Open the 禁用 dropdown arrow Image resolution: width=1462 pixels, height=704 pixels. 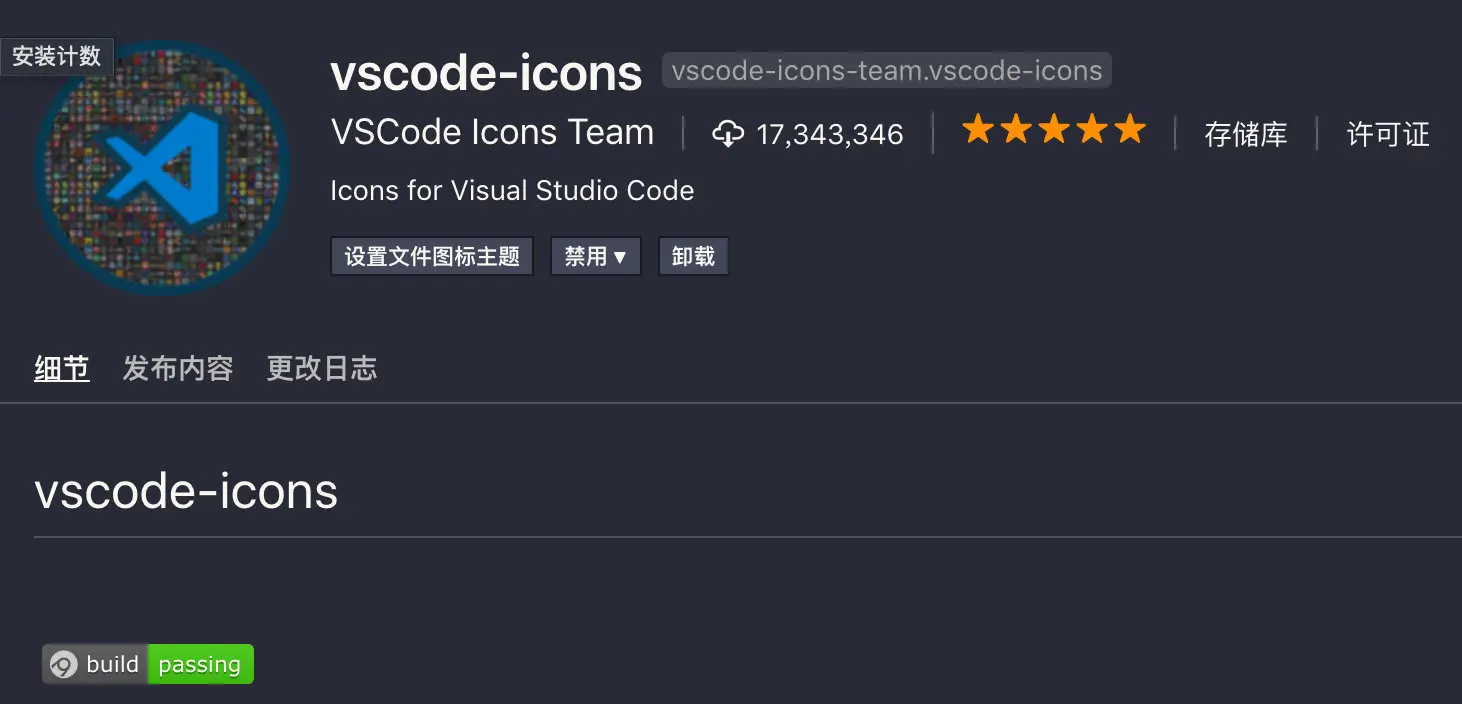tap(620, 256)
